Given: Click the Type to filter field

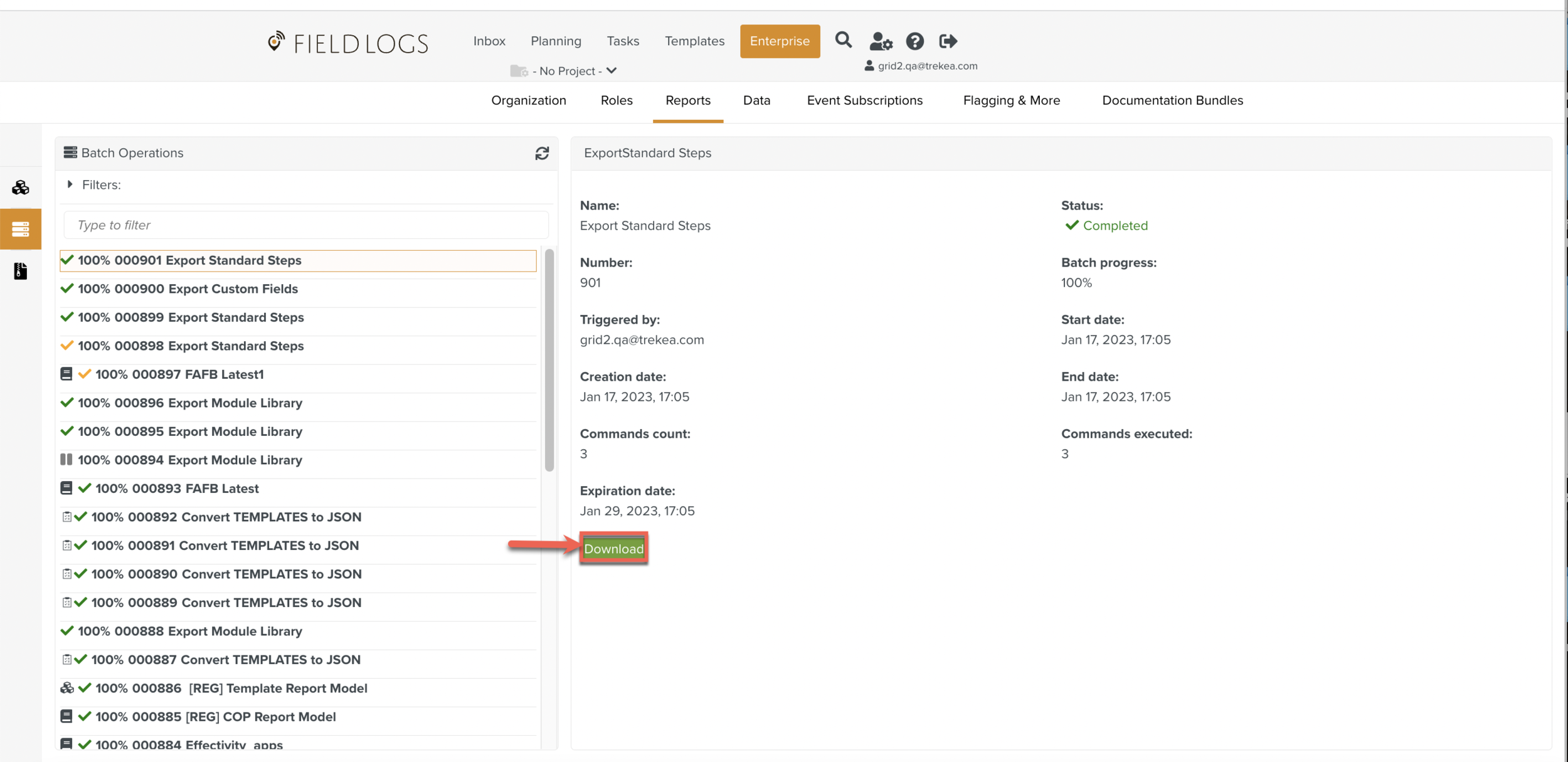Looking at the screenshot, I should coord(306,225).
